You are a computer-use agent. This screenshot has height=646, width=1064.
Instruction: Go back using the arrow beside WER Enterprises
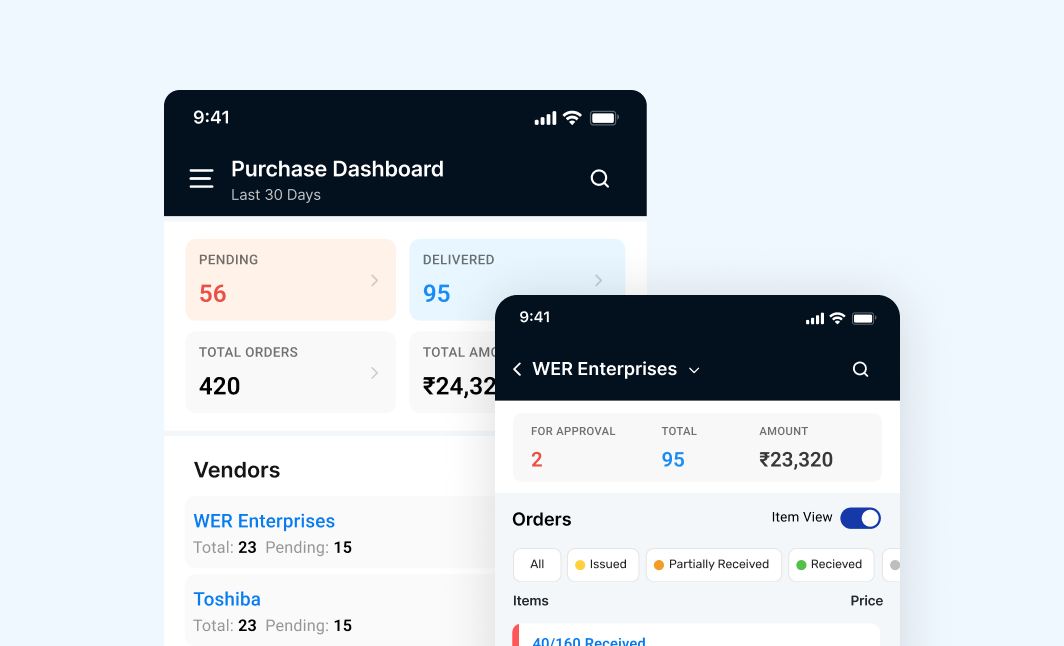(517, 369)
